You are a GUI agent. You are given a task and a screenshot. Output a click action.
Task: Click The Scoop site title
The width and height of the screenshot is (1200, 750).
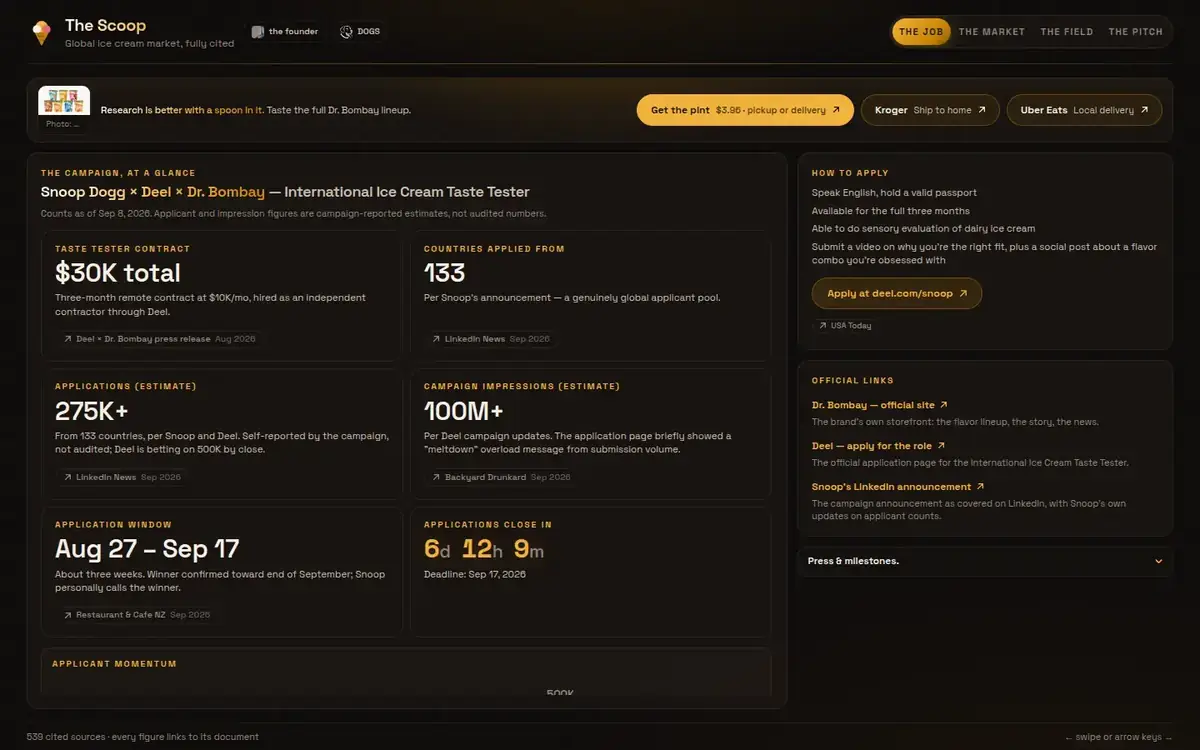point(105,25)
